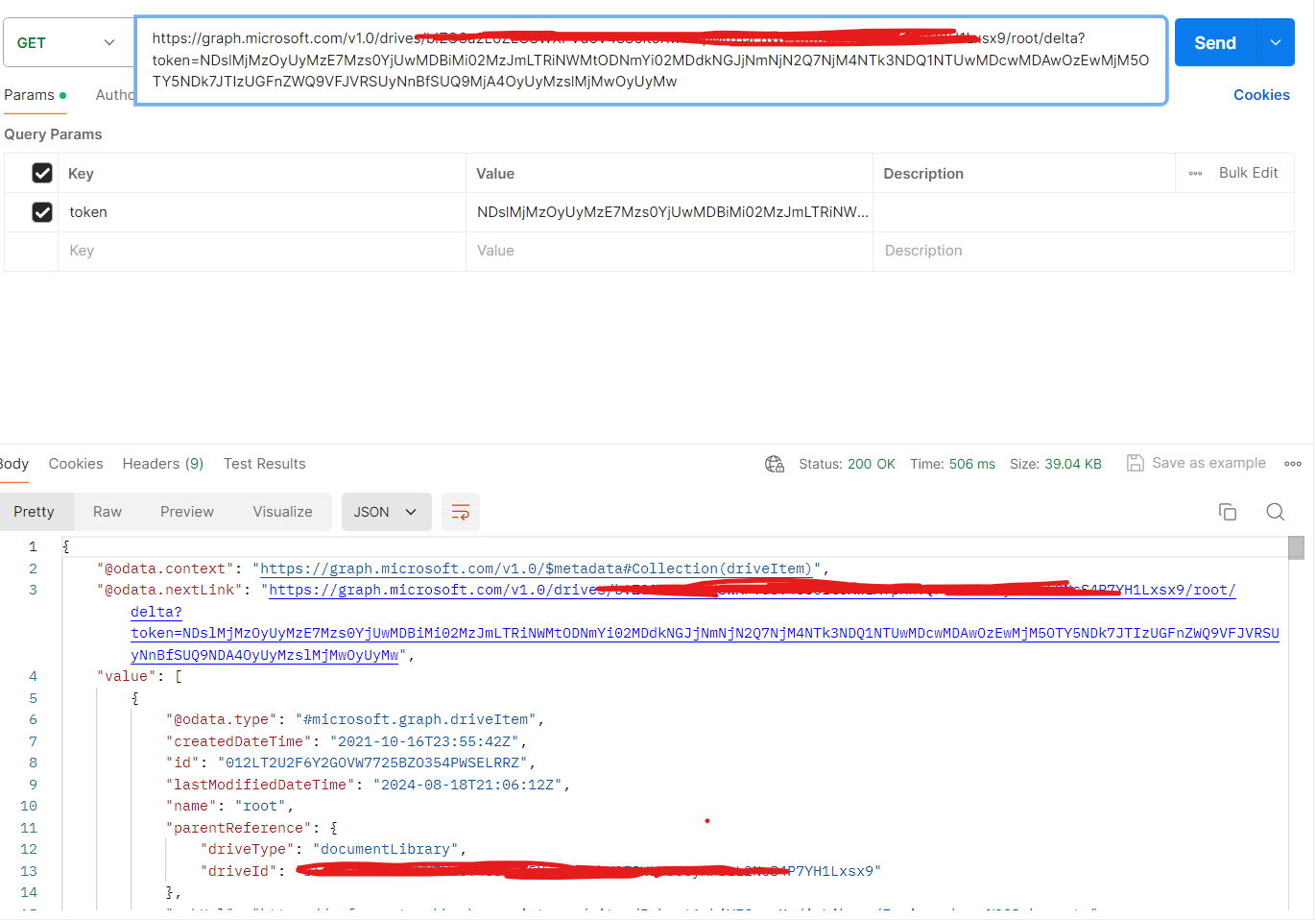
Task: Toggle the select-all checkbox in Query Params
Action: coord(42,173)
